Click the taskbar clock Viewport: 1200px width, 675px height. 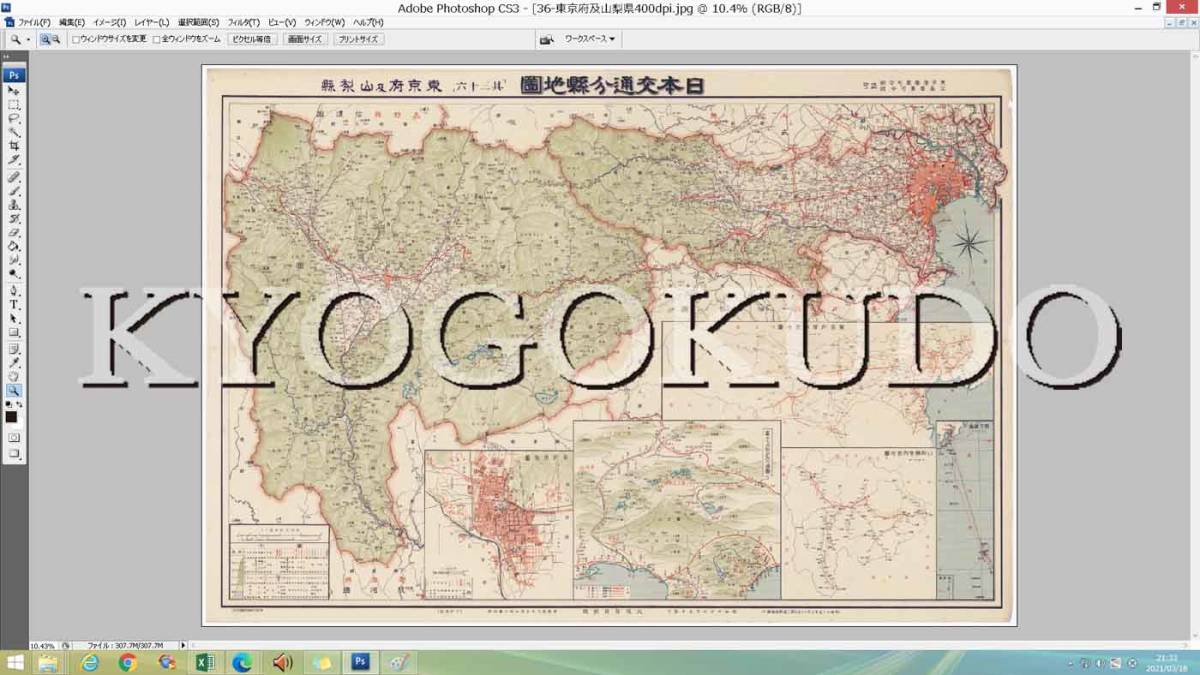click(1167, 663)
